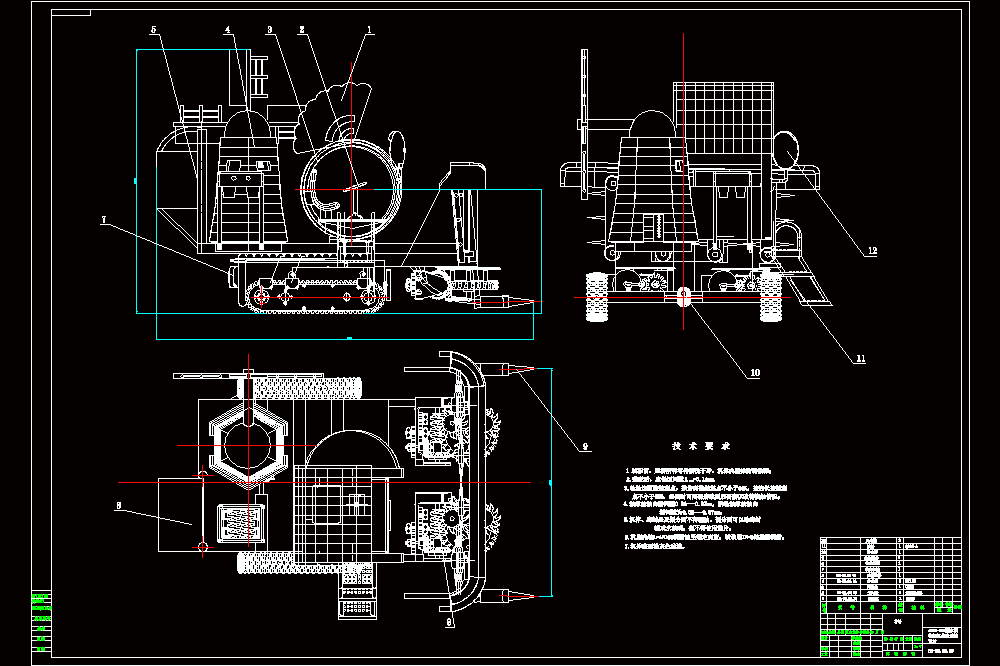Pick part callout number 12
Viewport: 1000px width, 666px height.
(x=872, y=251)
